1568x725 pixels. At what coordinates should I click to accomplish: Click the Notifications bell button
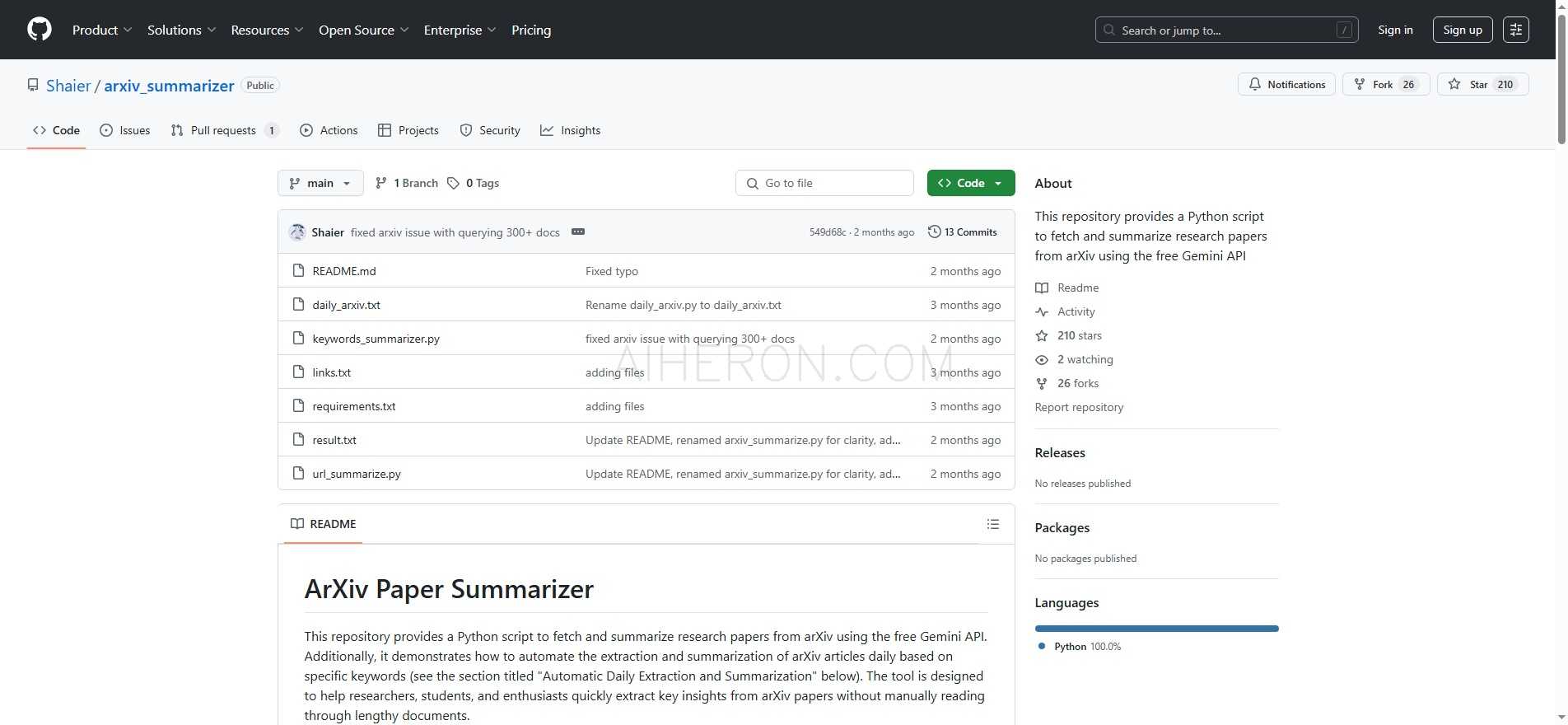[1286, 85]
